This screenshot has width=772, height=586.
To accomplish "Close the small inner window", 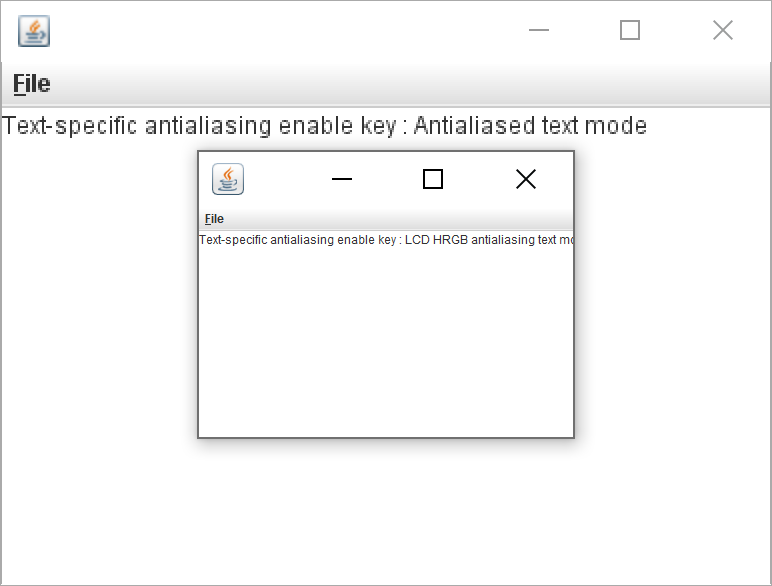I will pos(526,179).
